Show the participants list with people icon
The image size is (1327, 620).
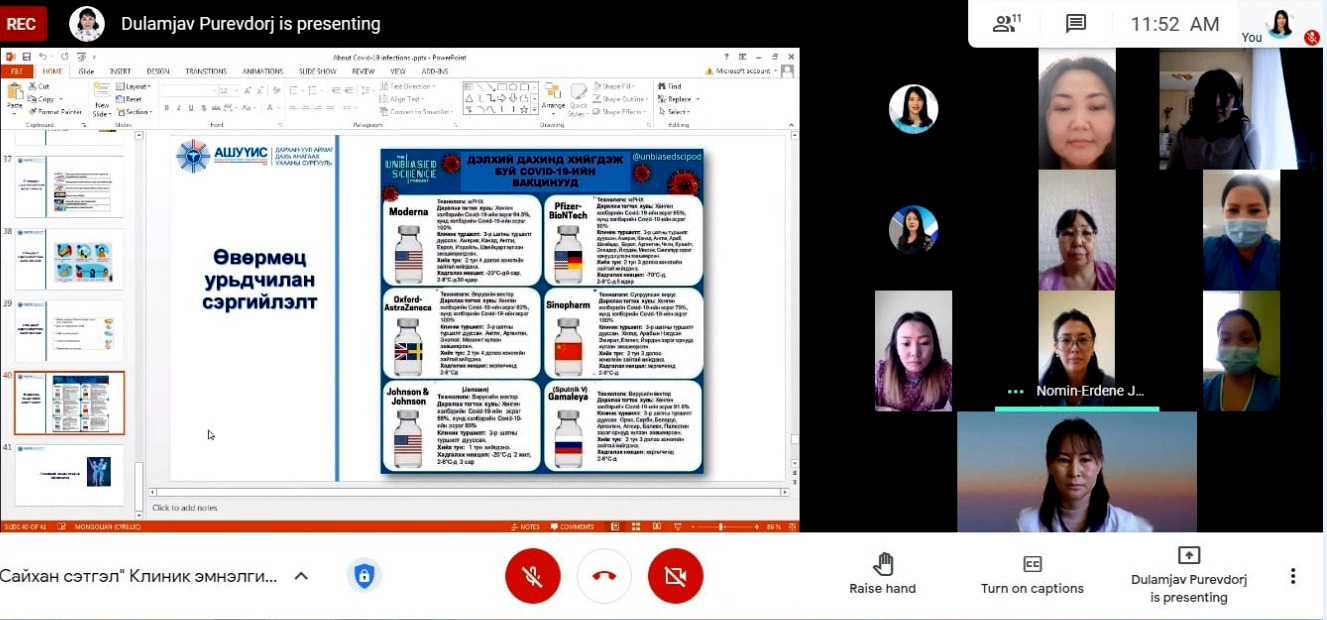click(x=1006, y=24)
